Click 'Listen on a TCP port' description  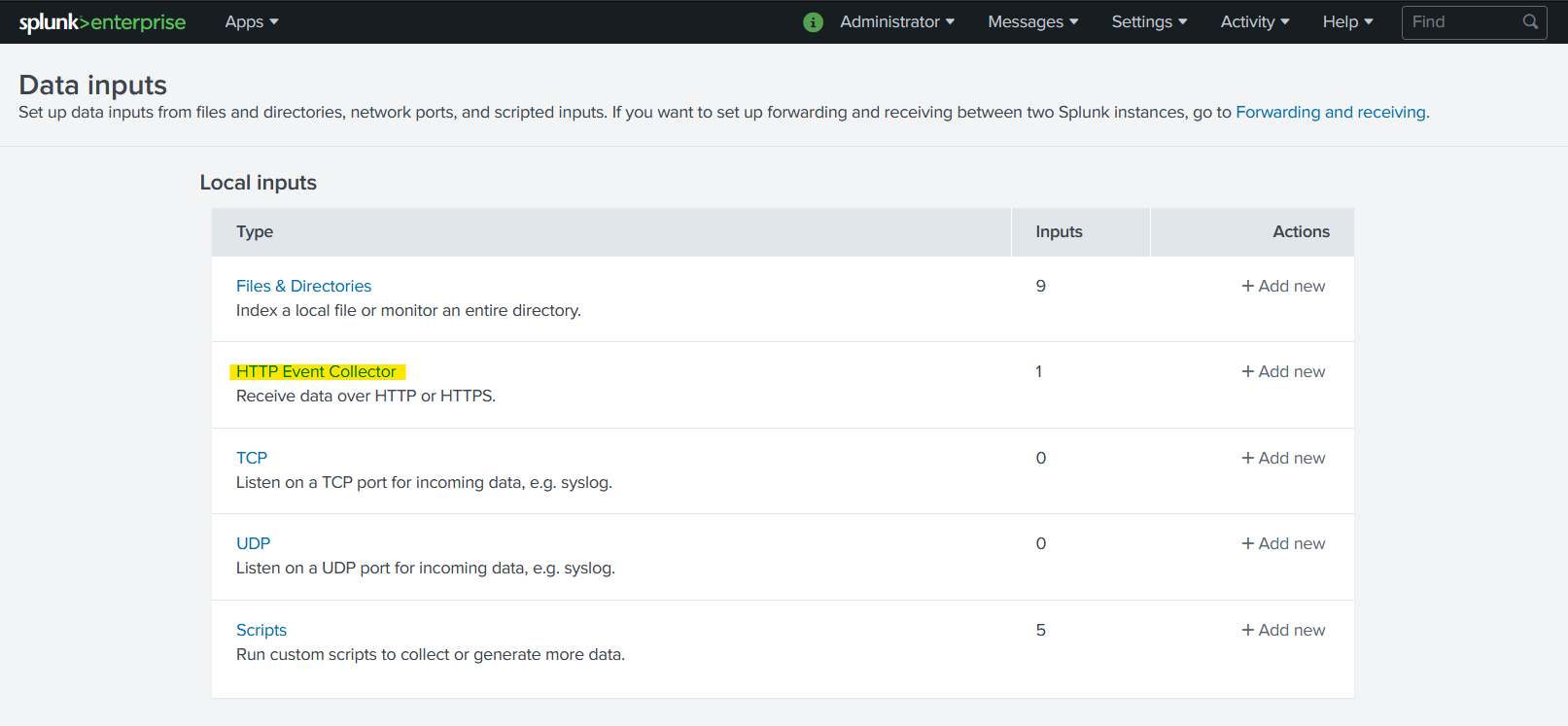click(x=424, y=482)
